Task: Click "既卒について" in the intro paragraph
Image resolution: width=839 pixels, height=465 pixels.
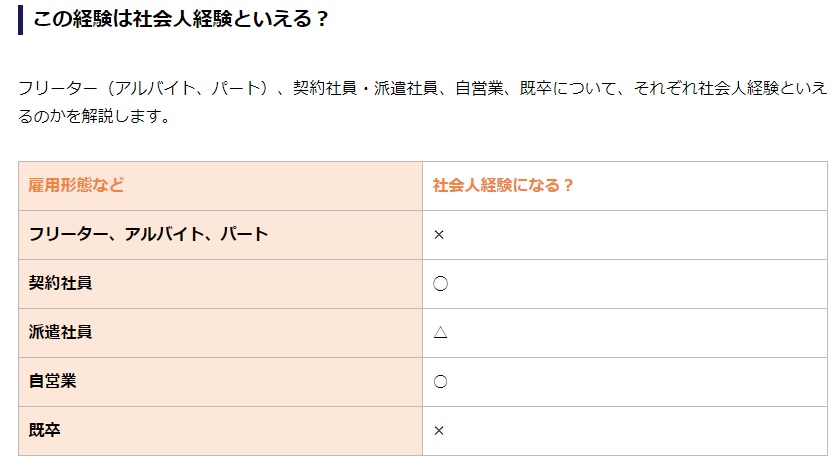Action: [x=570, y=89]
